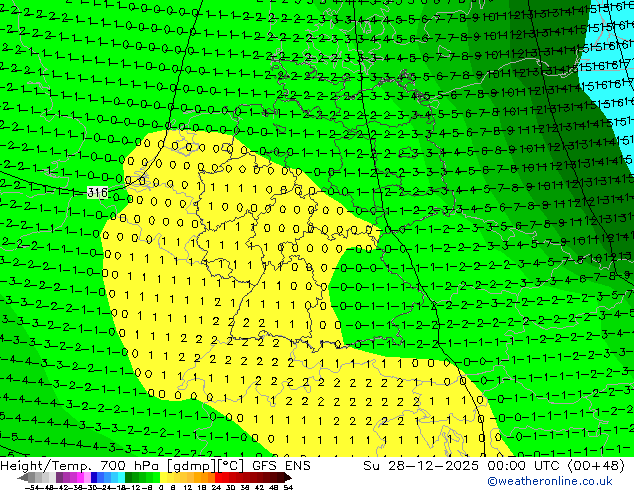Click the gray left arrow end of legend
Screen dimensions: 634x490
tap(22, 477)
